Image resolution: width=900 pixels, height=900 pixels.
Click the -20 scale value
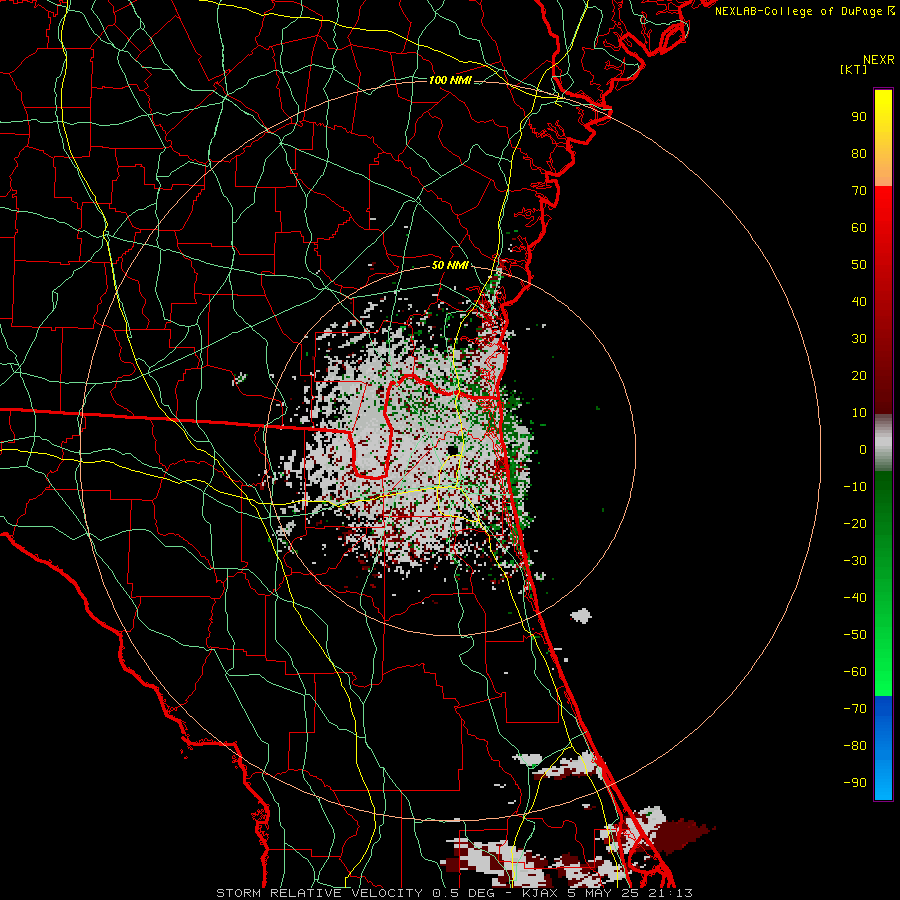pos(855,523)
